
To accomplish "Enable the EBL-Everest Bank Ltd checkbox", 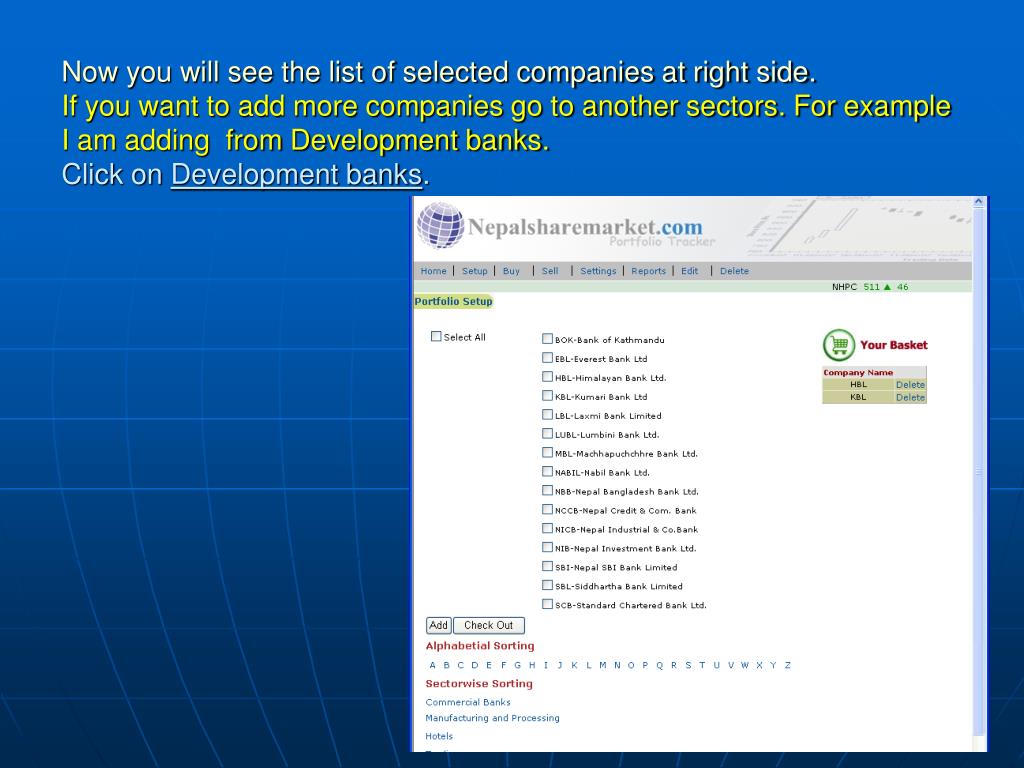I will tap(547, 357).
